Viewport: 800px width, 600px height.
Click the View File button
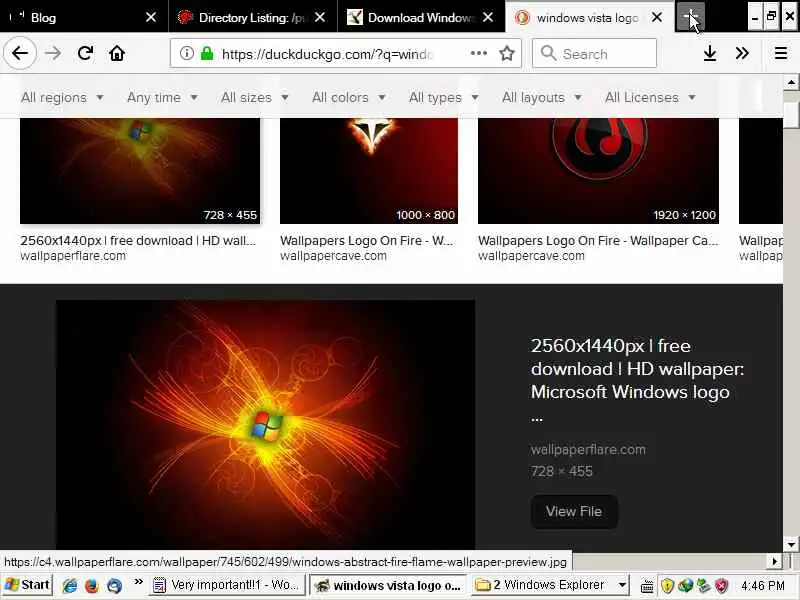[574, 511]
